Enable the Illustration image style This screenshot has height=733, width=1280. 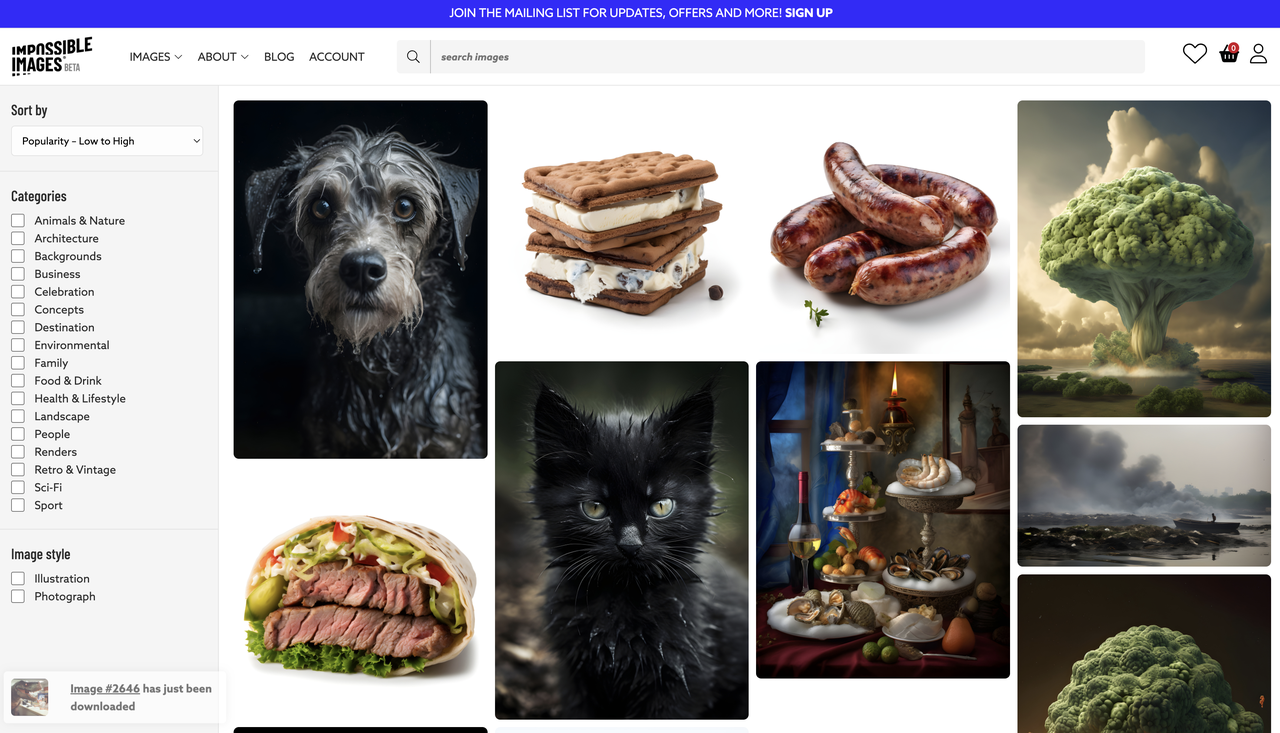point(18,579)
